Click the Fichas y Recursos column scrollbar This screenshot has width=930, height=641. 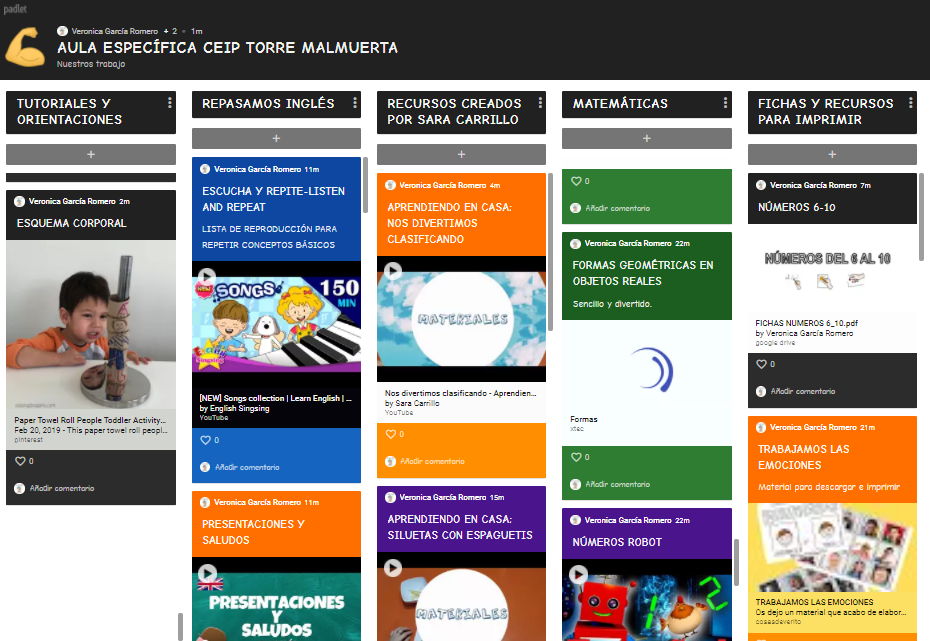click(x=921, y=216)
